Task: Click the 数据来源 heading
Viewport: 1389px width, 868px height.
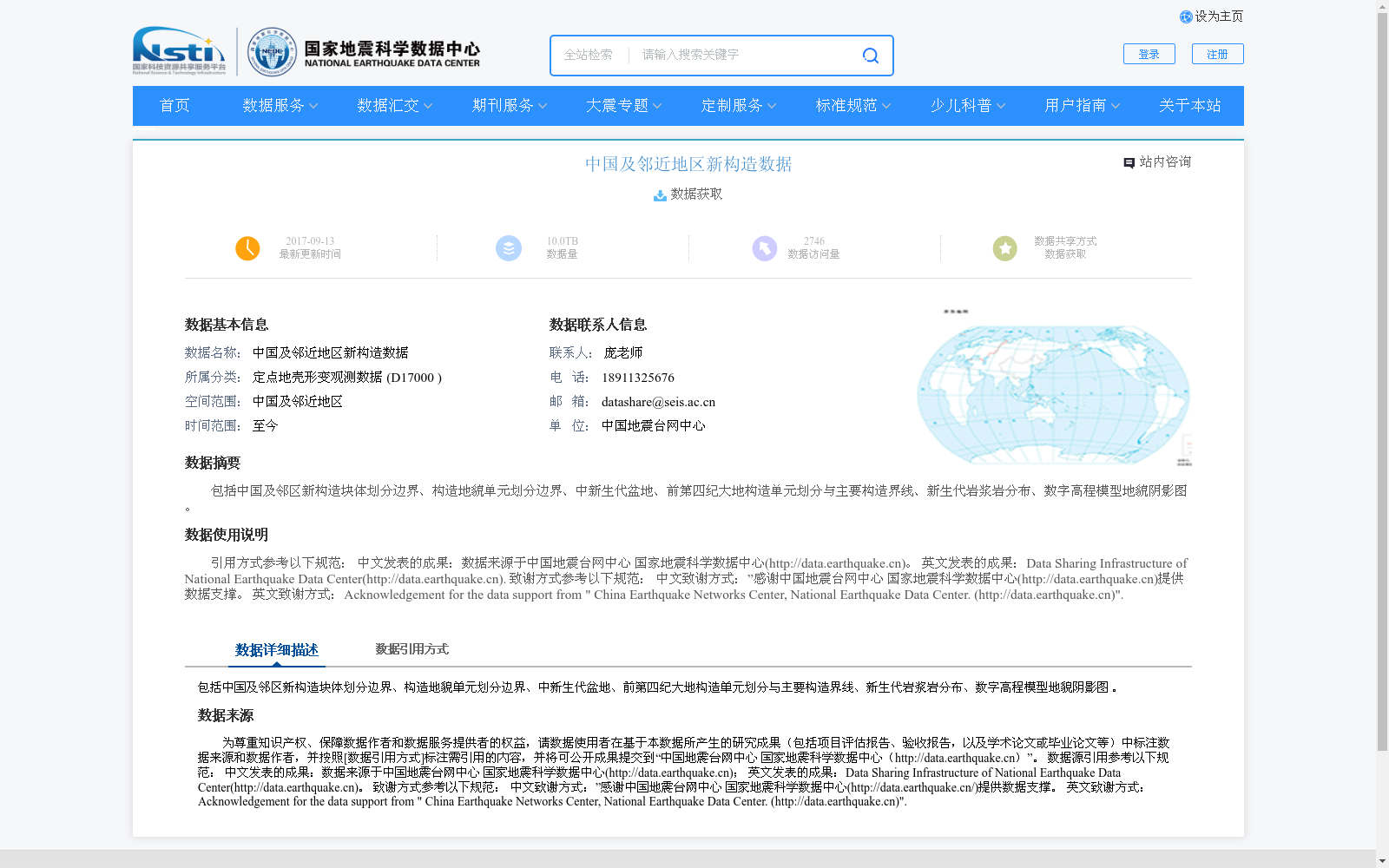Action: click(226, 716)
